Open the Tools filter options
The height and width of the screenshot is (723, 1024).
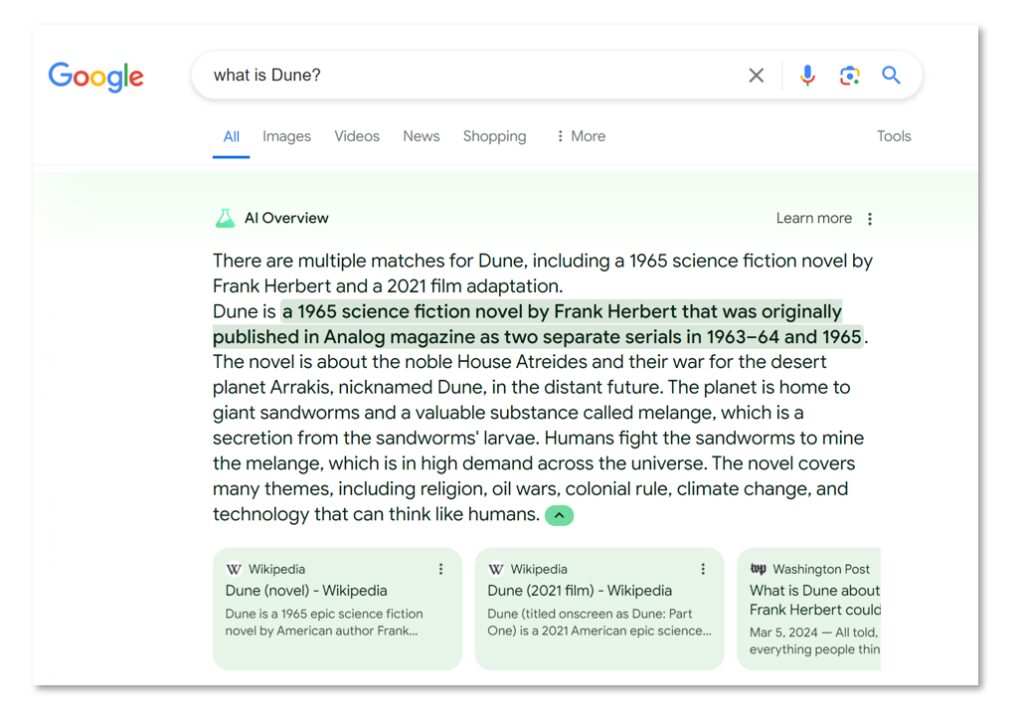[893, 136]
